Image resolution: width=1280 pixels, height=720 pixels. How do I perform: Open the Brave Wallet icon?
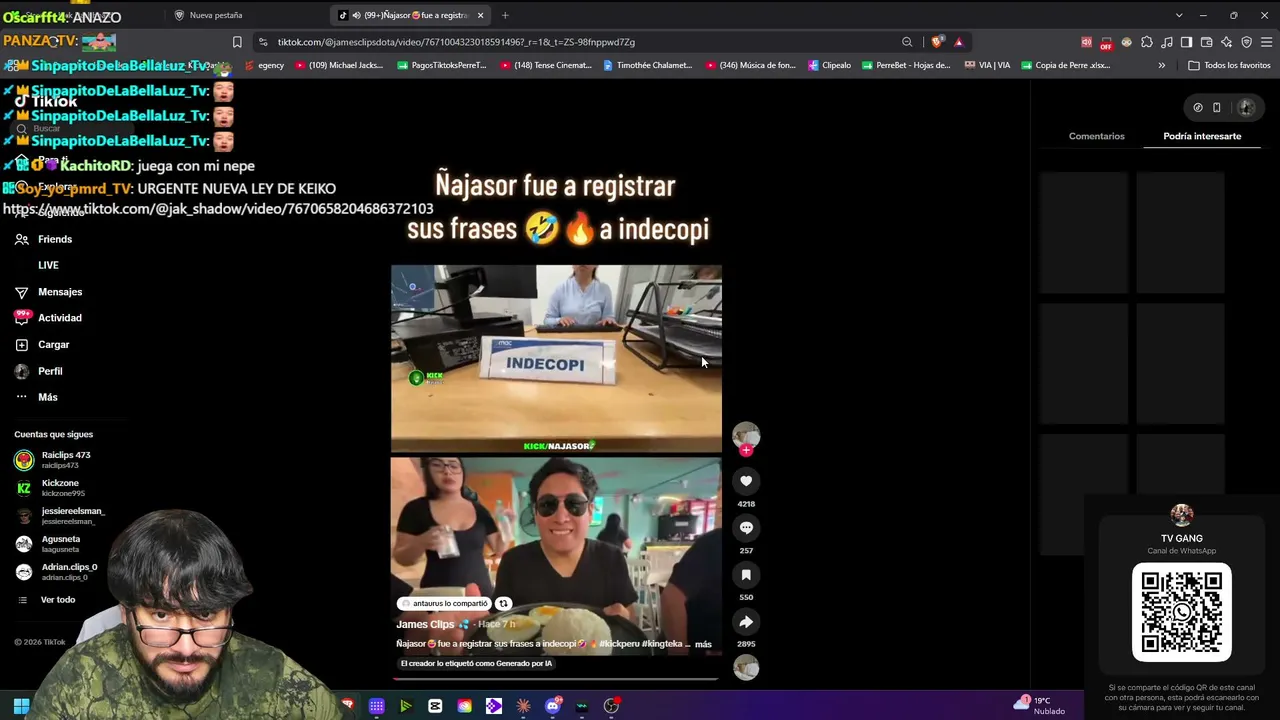[x=1206, y=42]
